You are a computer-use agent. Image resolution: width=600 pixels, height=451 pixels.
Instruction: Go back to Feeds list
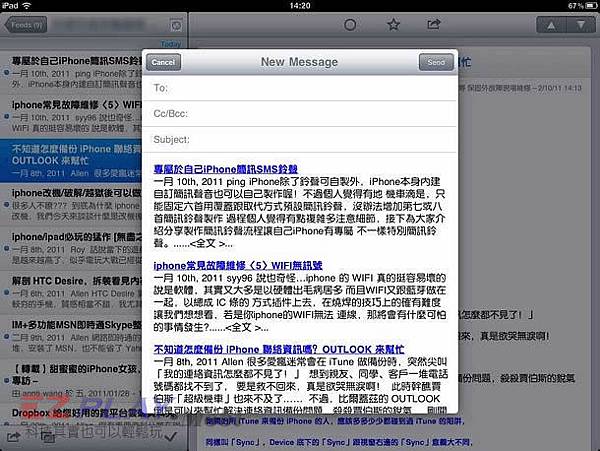26,25
